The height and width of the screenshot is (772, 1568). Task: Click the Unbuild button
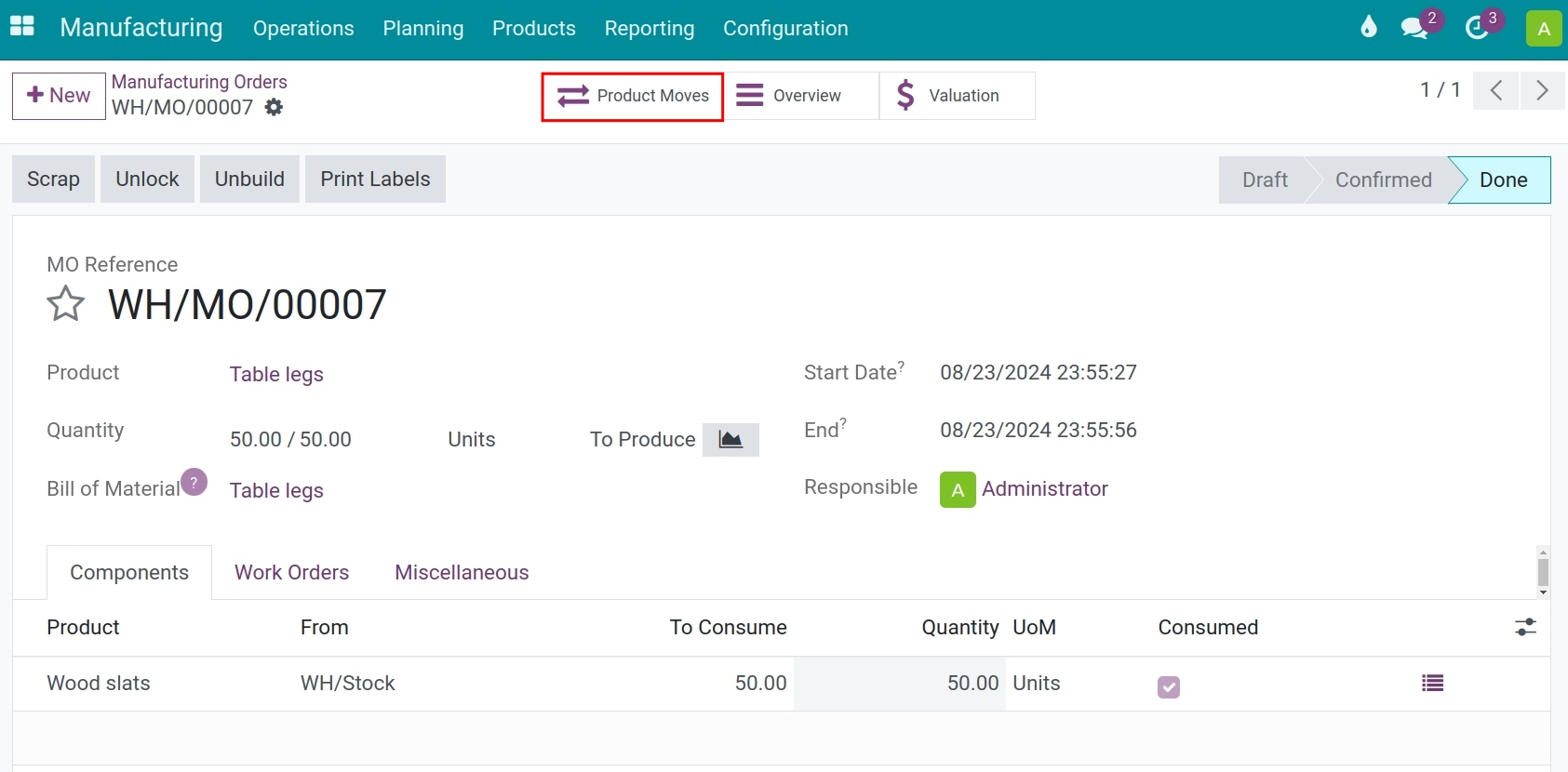tap(249, 179)
